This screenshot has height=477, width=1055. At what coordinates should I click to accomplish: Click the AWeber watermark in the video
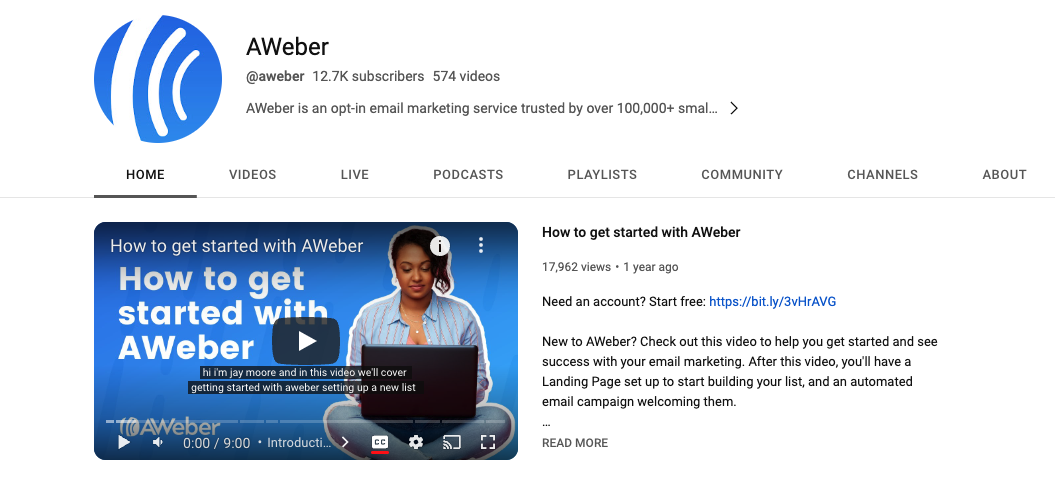pos(170,427)
